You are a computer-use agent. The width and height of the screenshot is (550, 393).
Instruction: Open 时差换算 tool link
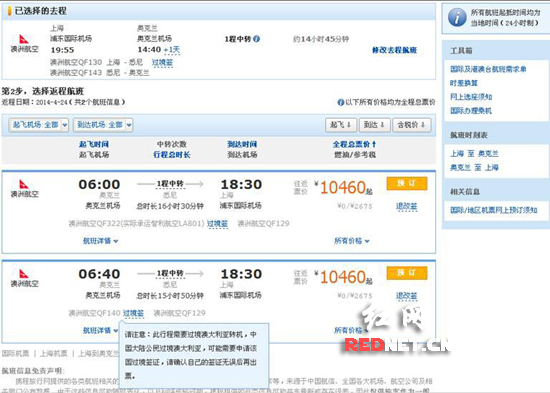pyautogui.click(x=464, y=83)
